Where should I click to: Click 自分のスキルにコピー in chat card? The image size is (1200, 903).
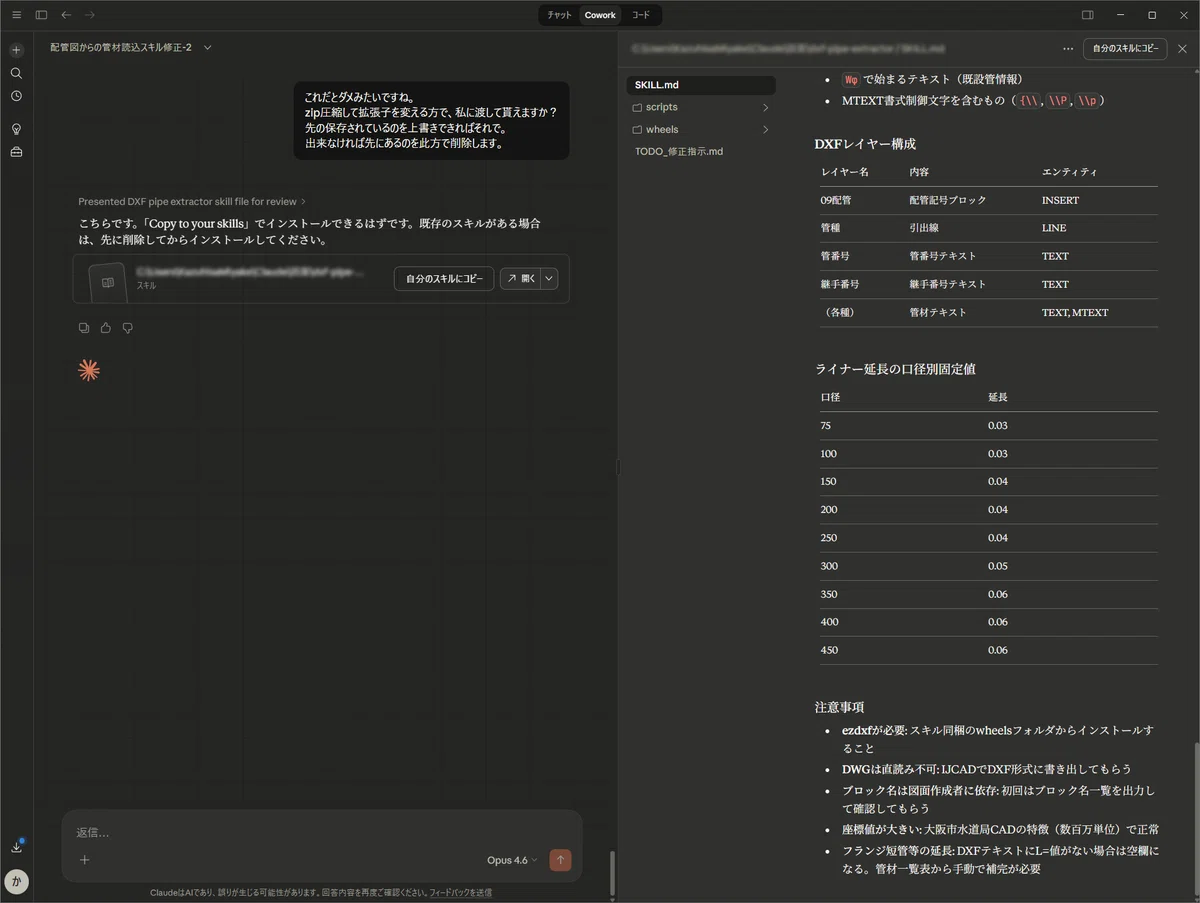(x=444, y=279)
